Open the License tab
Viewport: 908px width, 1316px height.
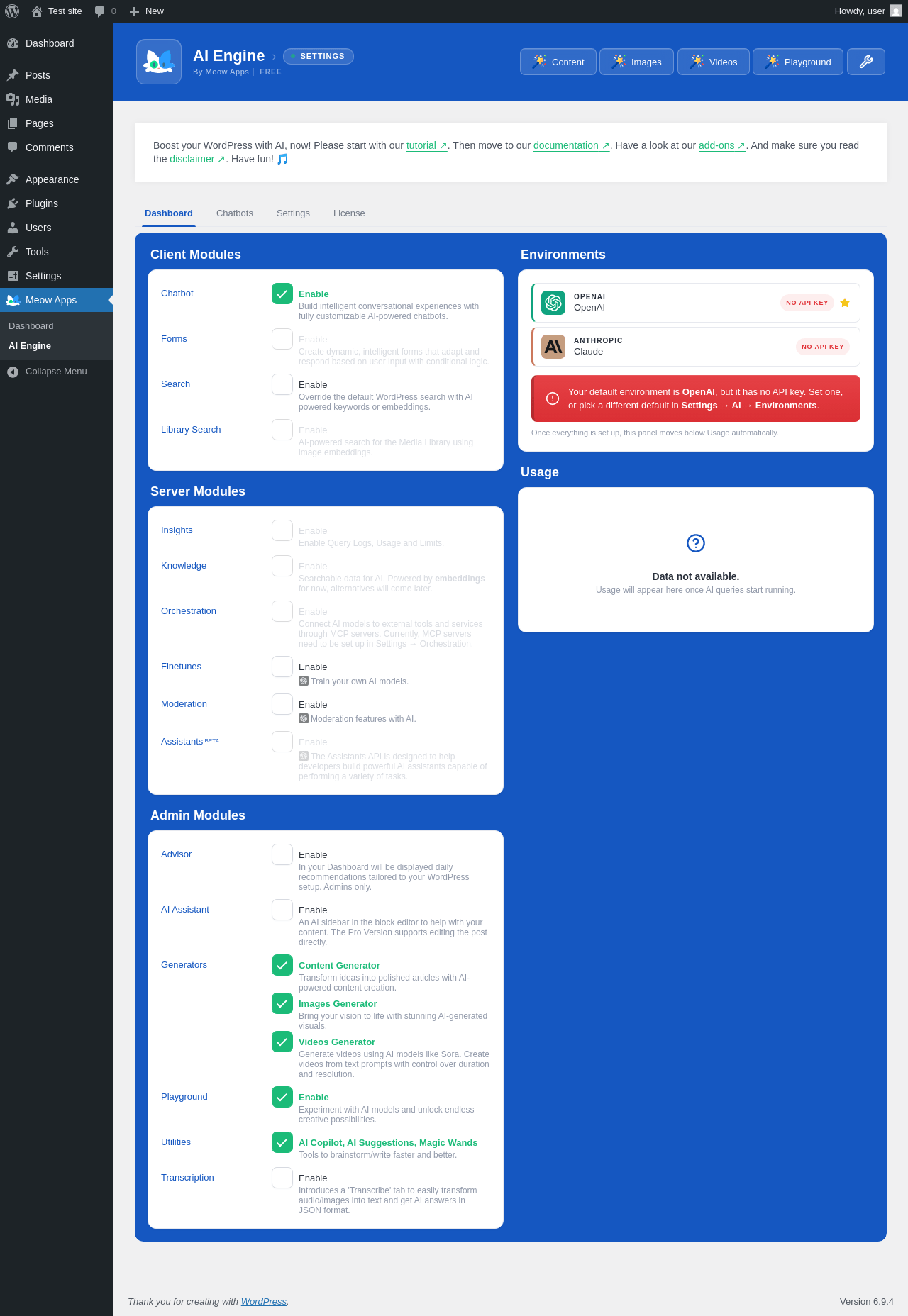[x=349, y=213]
